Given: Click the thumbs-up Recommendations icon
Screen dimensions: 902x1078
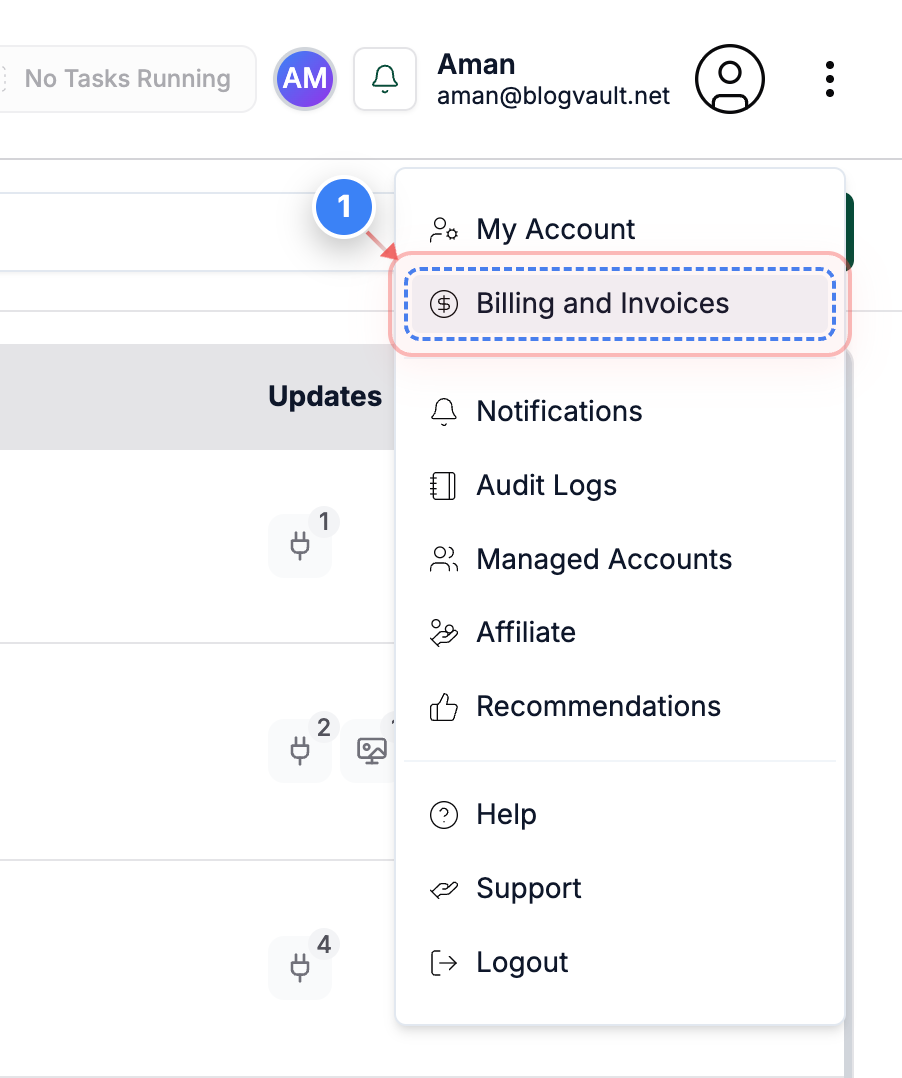Looking at the screenshot, I should pos(443,706).
